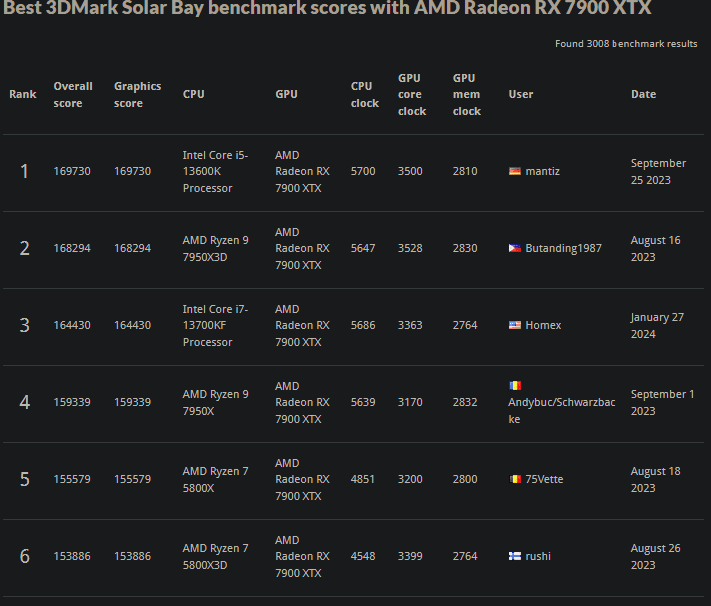Viewport: 711px width, 606px height.
Task: Select the Date column header
Action: click(643, 94)
